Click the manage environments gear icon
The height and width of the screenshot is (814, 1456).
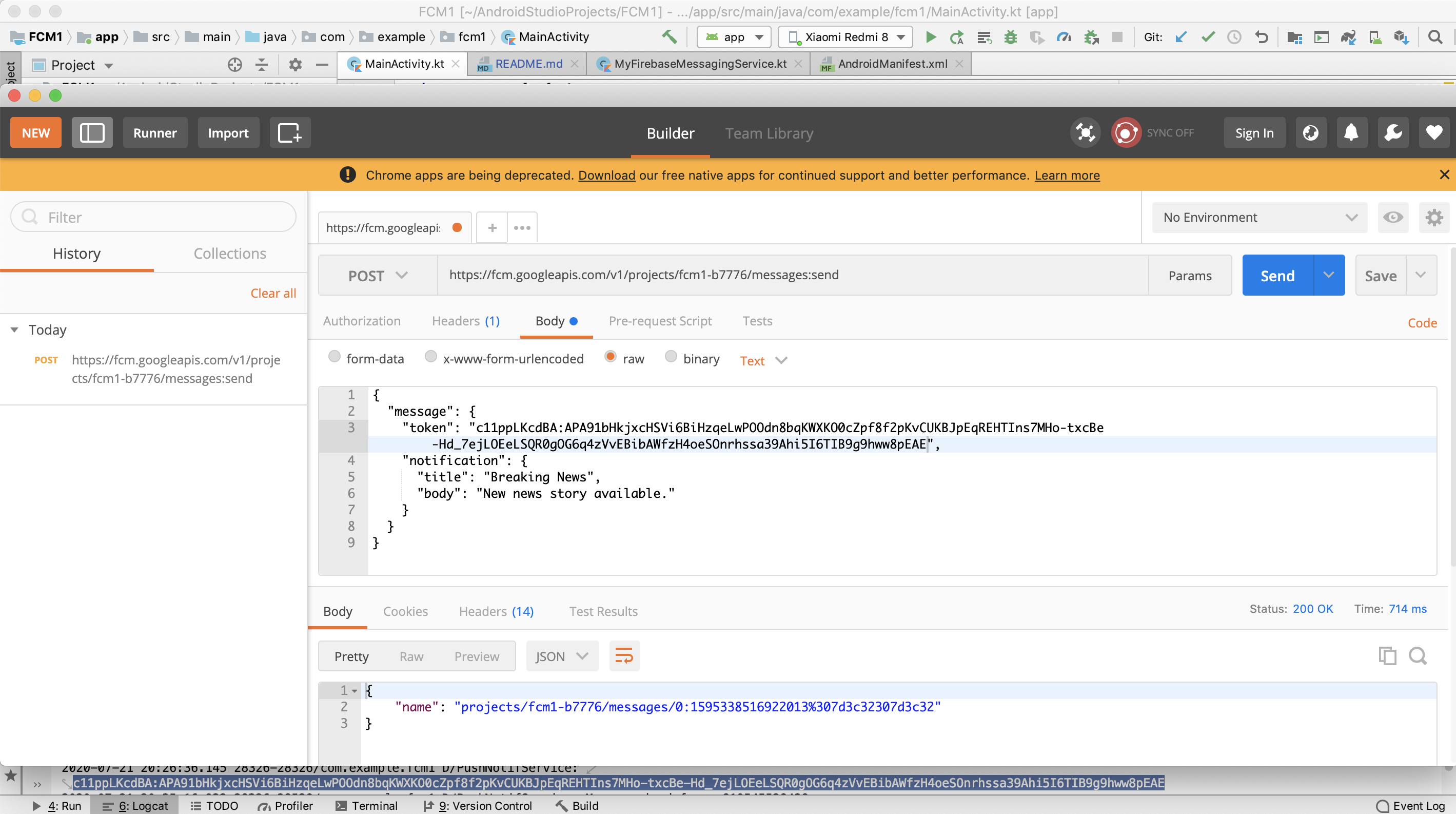1434,218
